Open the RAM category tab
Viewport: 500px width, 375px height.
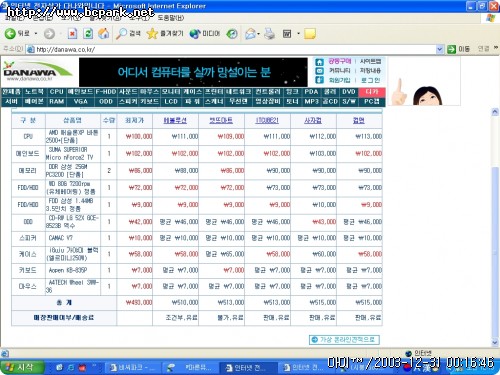[56, 101]
